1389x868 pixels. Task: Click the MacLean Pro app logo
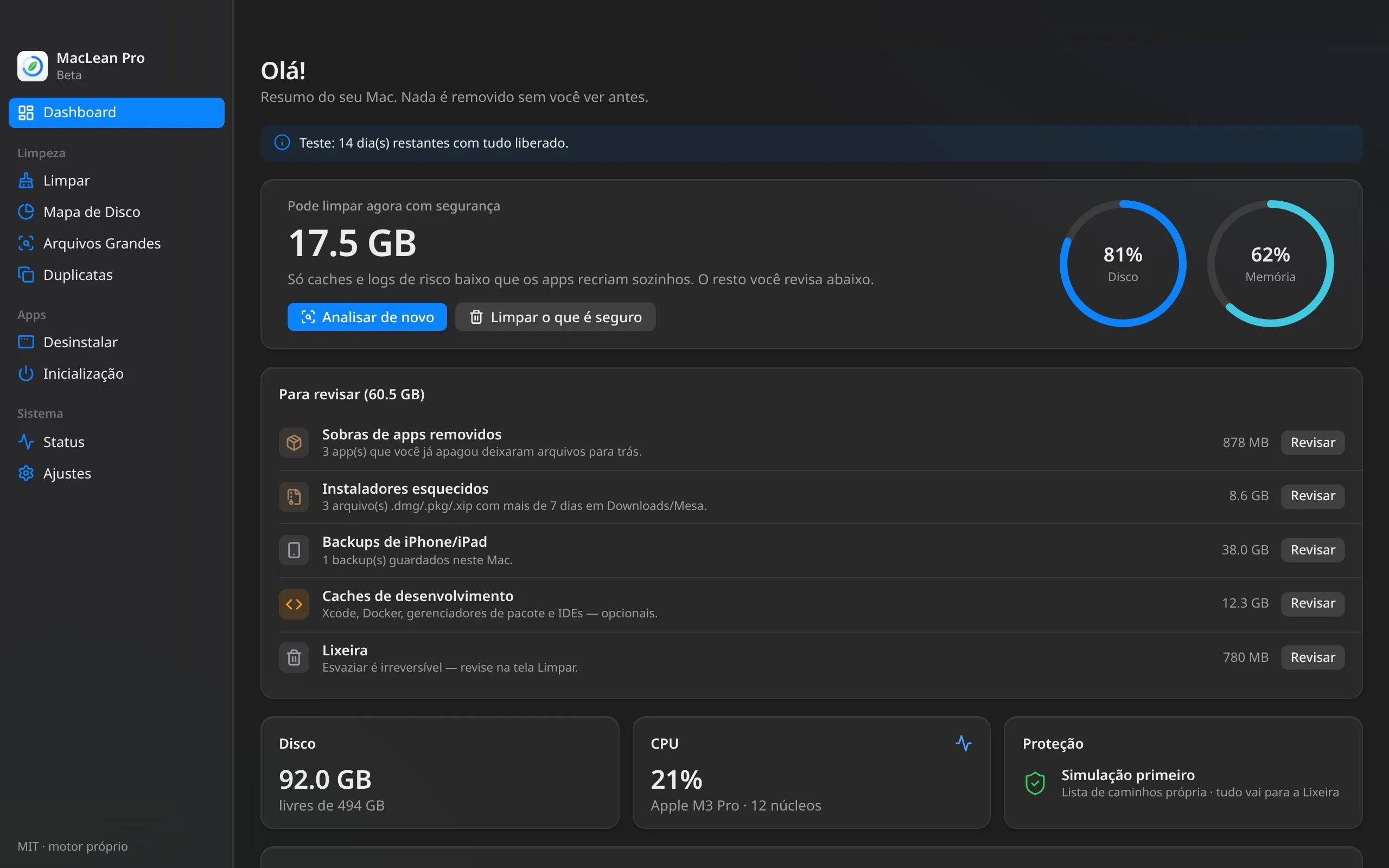pos(32,66)
